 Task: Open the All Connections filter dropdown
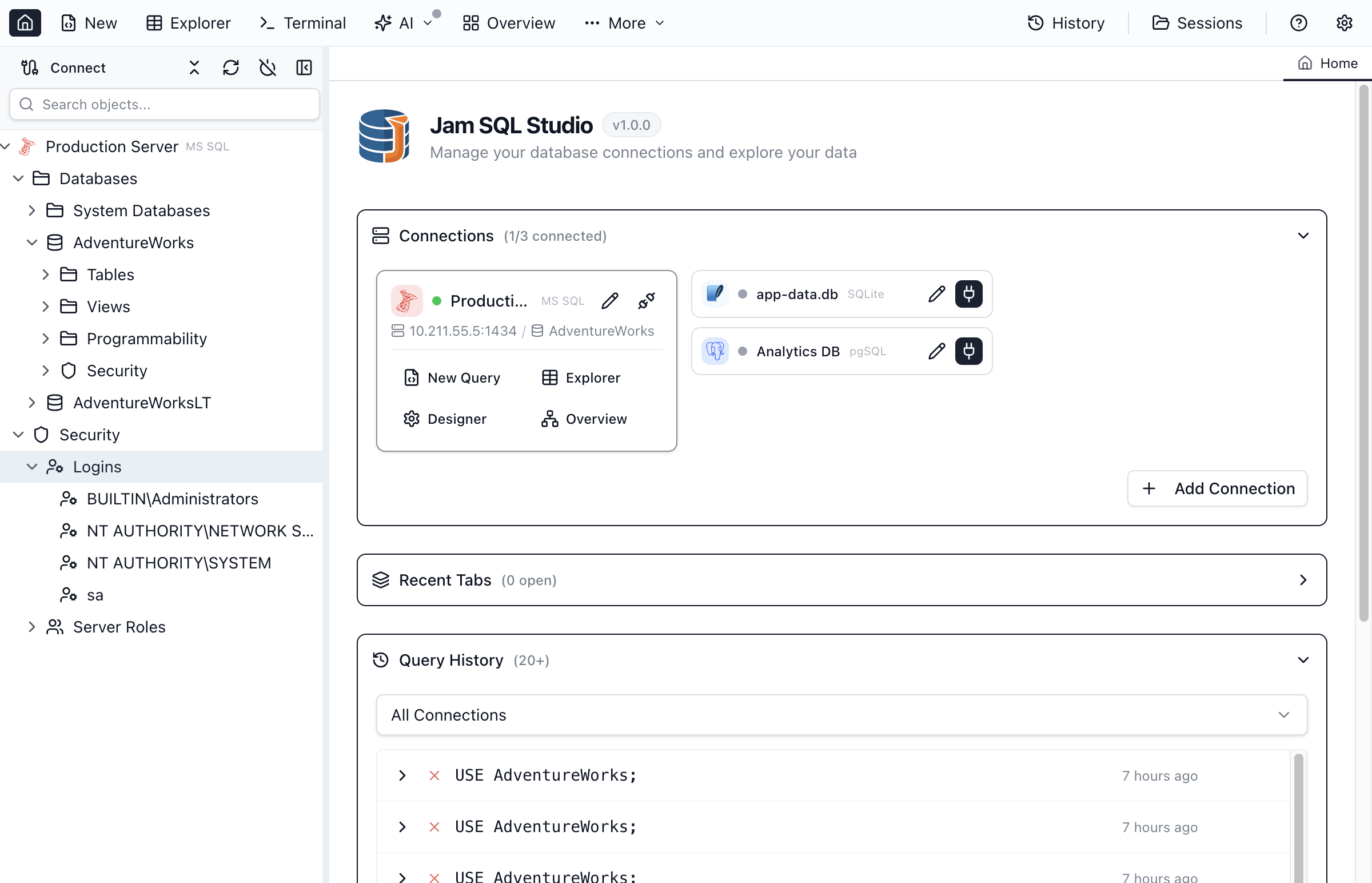coord(841,715)
